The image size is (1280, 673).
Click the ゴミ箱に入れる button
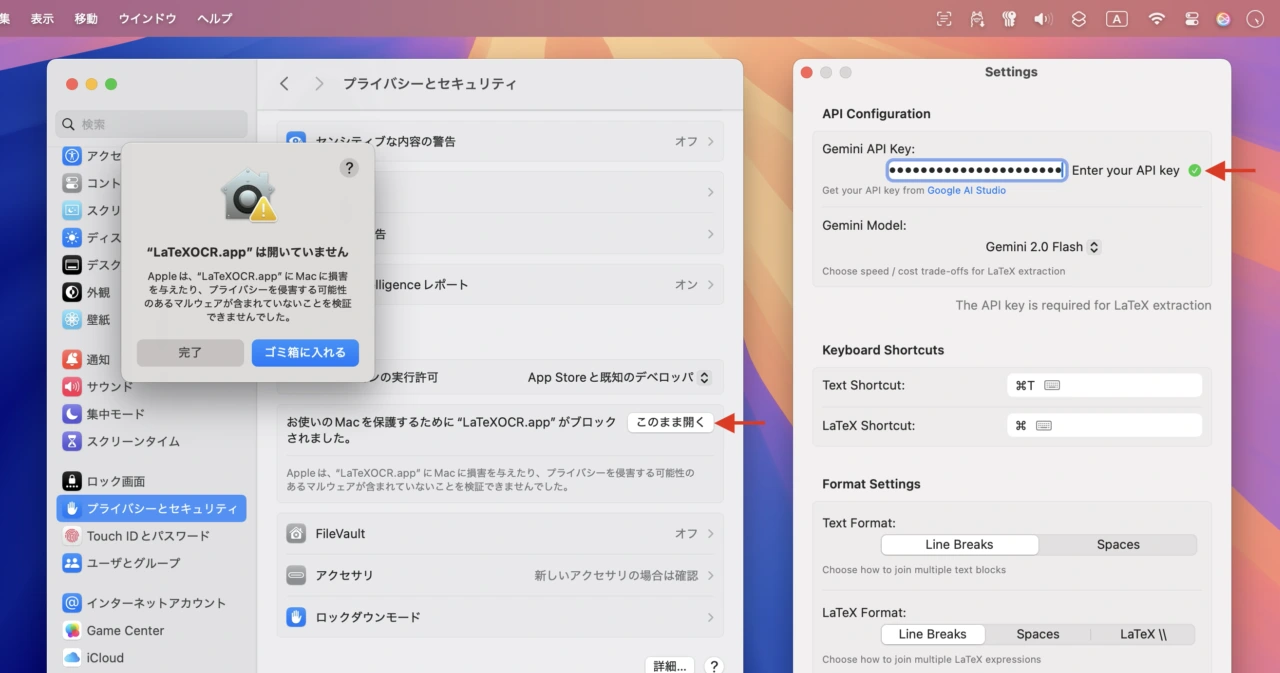tap(305, 353)
